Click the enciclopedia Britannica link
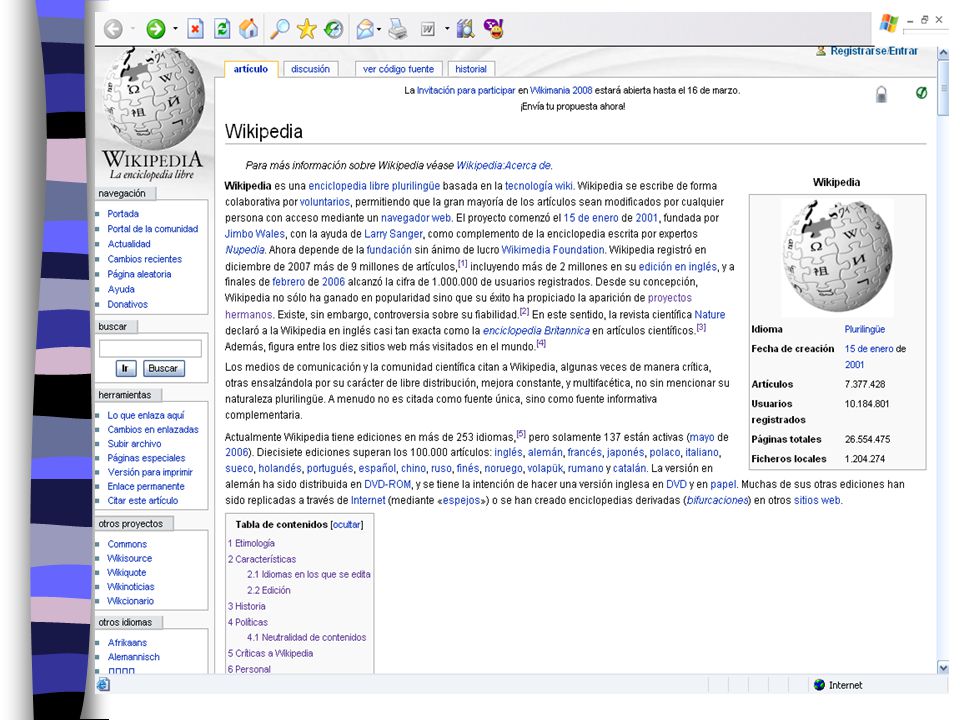This screenshot has height=720, width=960. pyautogui.click(x=536, y=331)
